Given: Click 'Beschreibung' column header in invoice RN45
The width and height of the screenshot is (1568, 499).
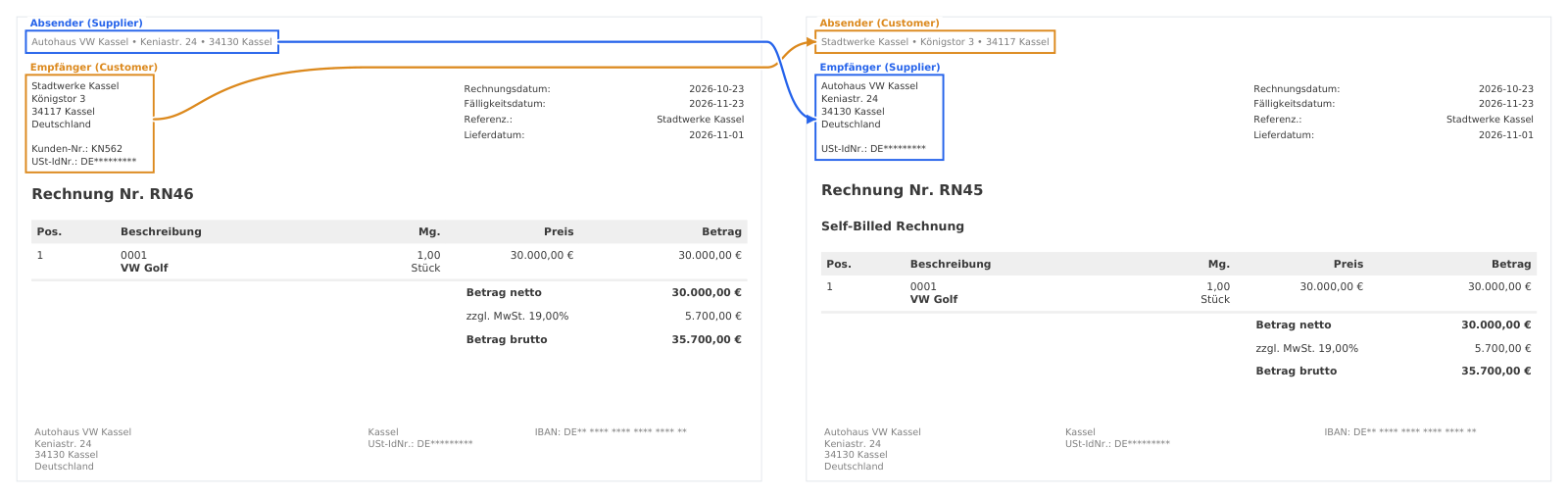Looking at the screenshot, I should (x=951, y=265).
